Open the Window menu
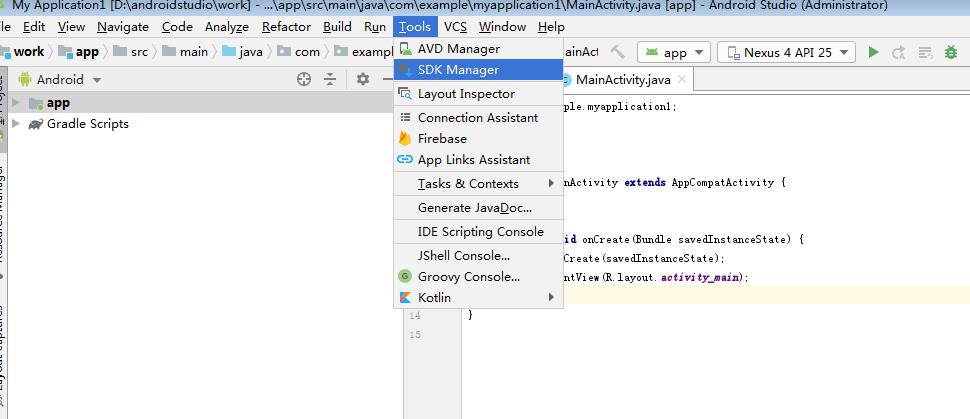 point(502,27)
